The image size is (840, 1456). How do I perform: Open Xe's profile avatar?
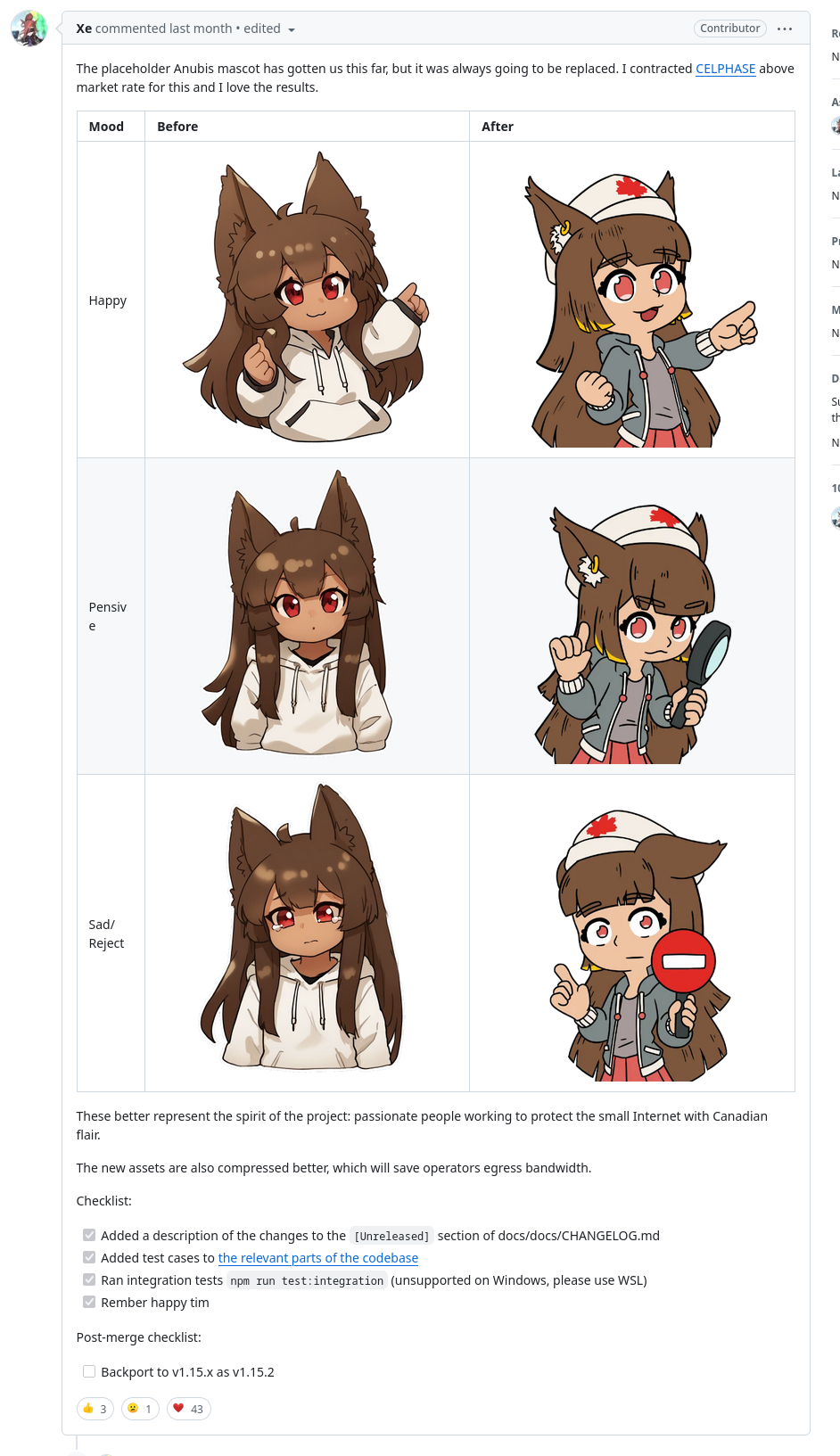[29, 29]
